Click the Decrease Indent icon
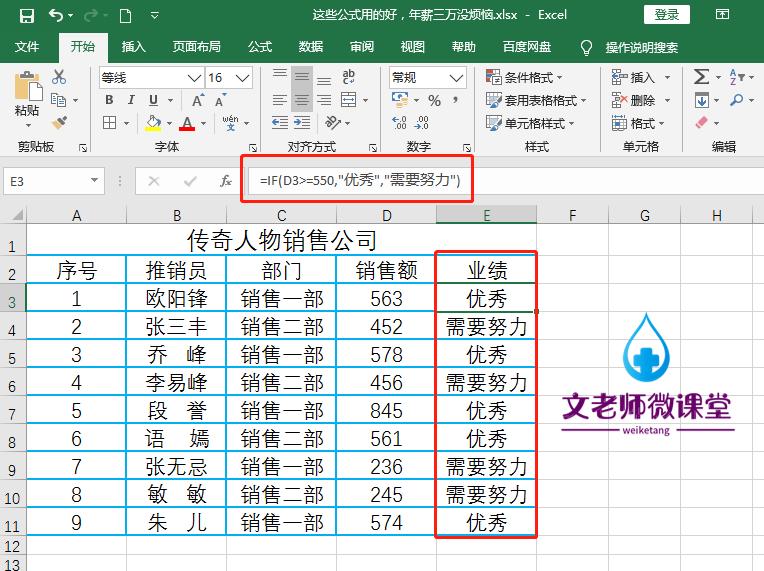Image resolution: width=764 pixels, height=571 pixels. click(x=280, y=122)
